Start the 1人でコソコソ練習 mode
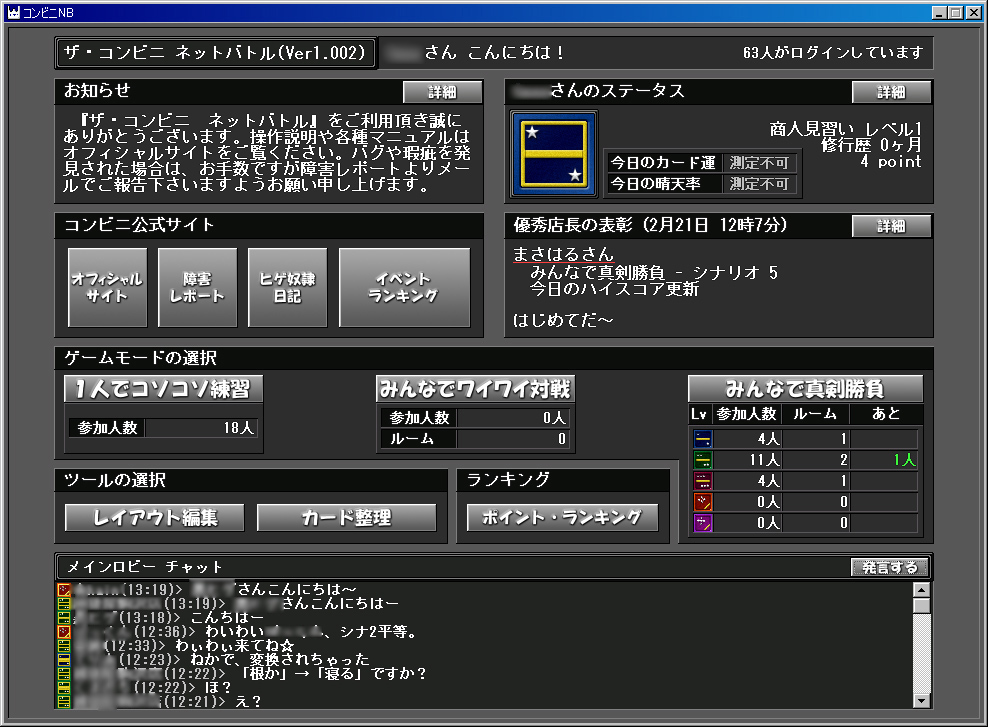This screenshot has height=727, width=988. click(x=163, y=389)
